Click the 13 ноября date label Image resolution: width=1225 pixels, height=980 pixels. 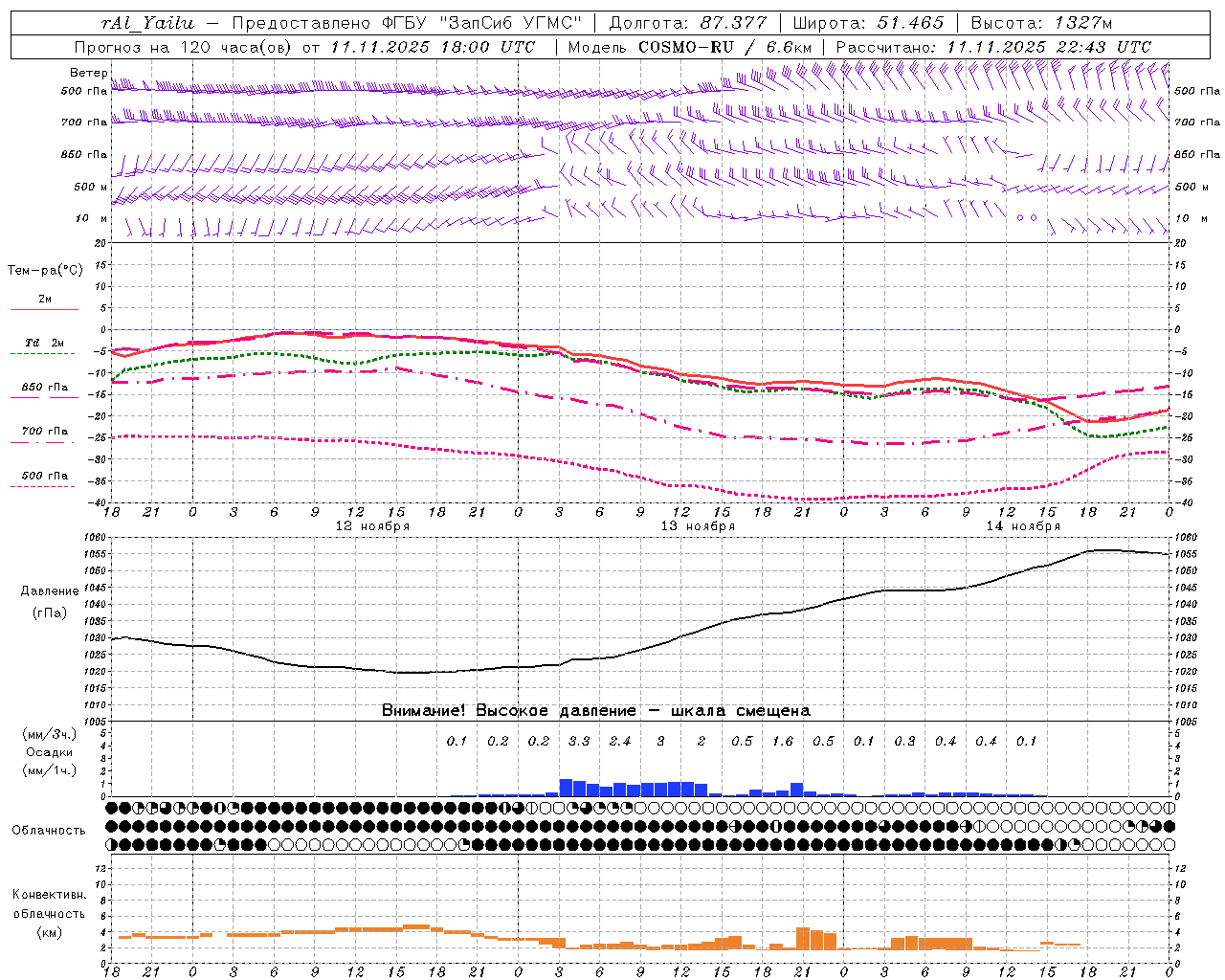tap(699, 526)
